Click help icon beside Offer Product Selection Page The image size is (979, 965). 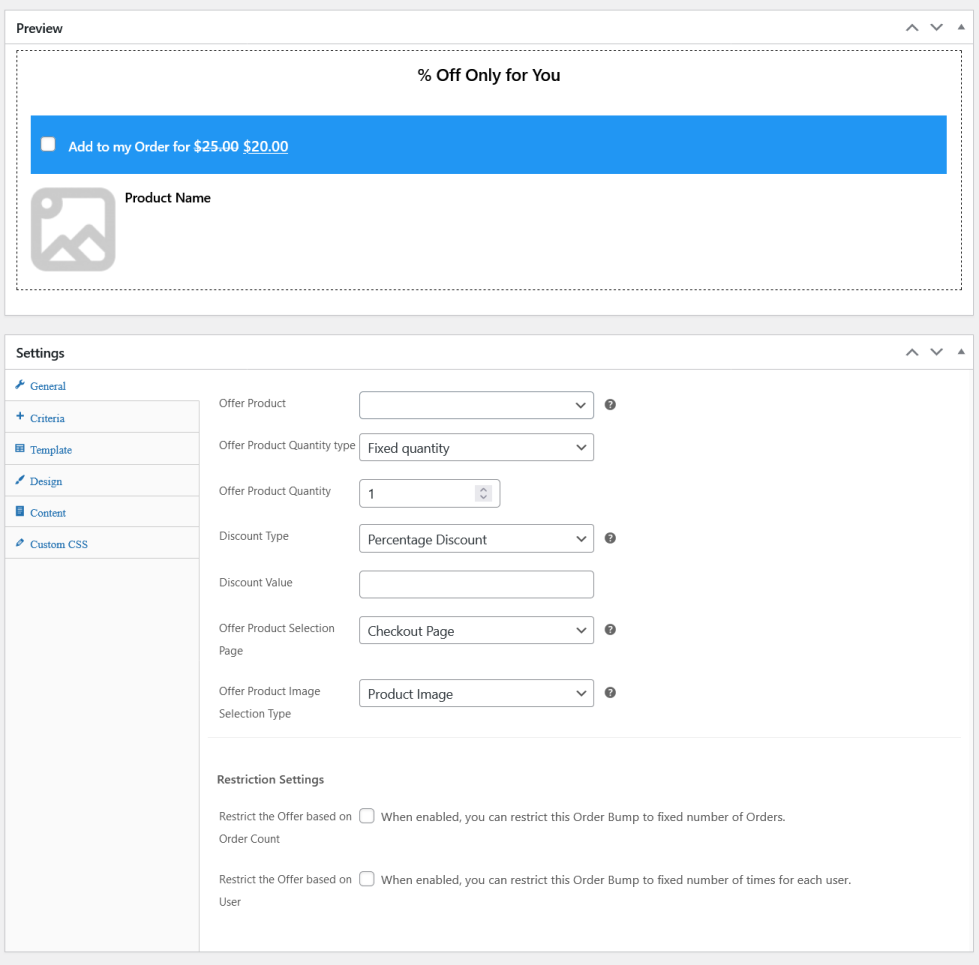(x=610, y=630)
